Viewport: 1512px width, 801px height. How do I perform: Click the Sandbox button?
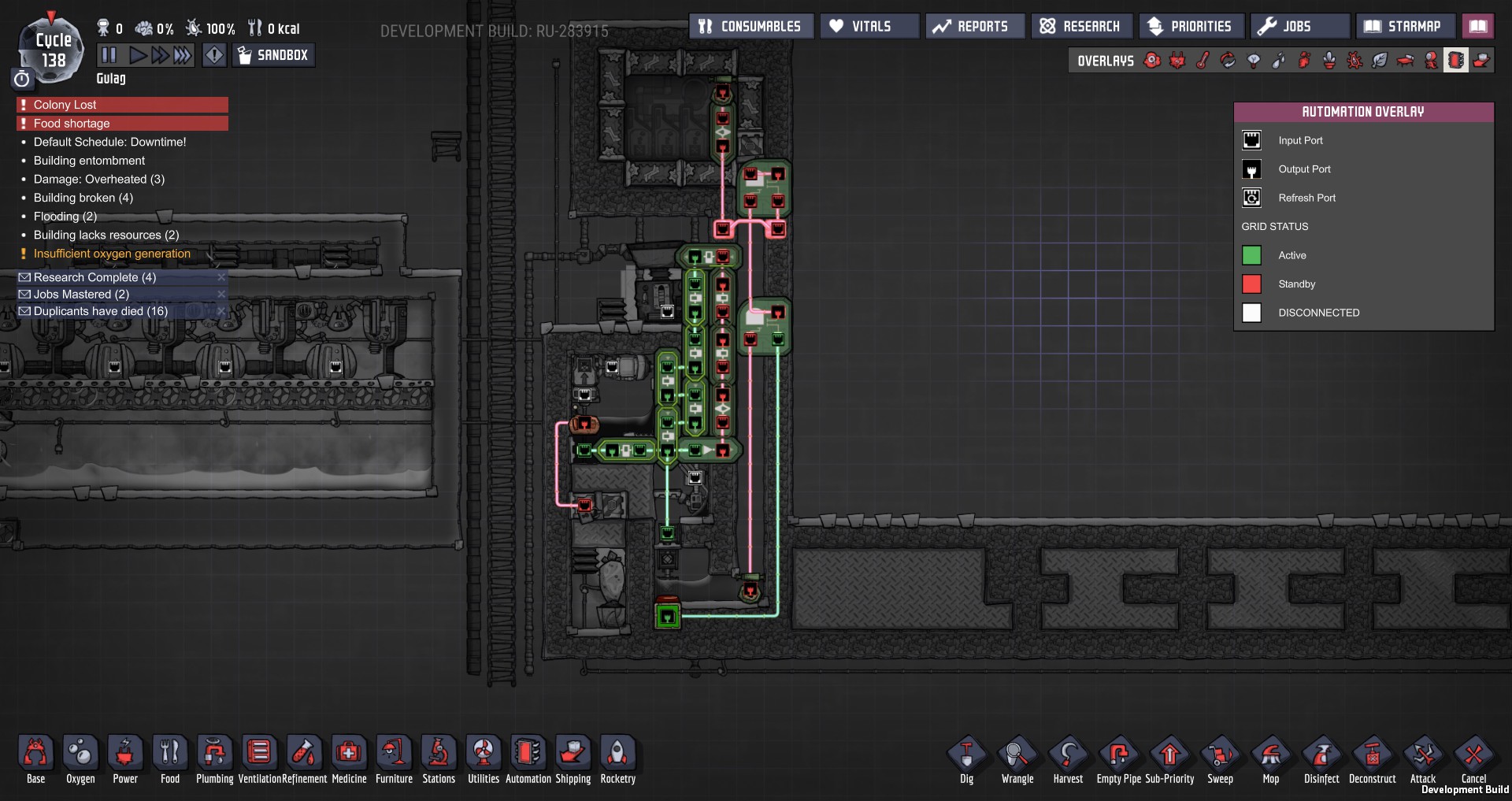point(273,55)
